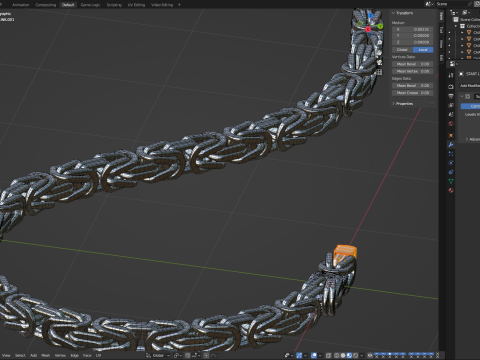Collapse the modifier panel arrow
Viewport: 480px width, 360px height.
462,96
